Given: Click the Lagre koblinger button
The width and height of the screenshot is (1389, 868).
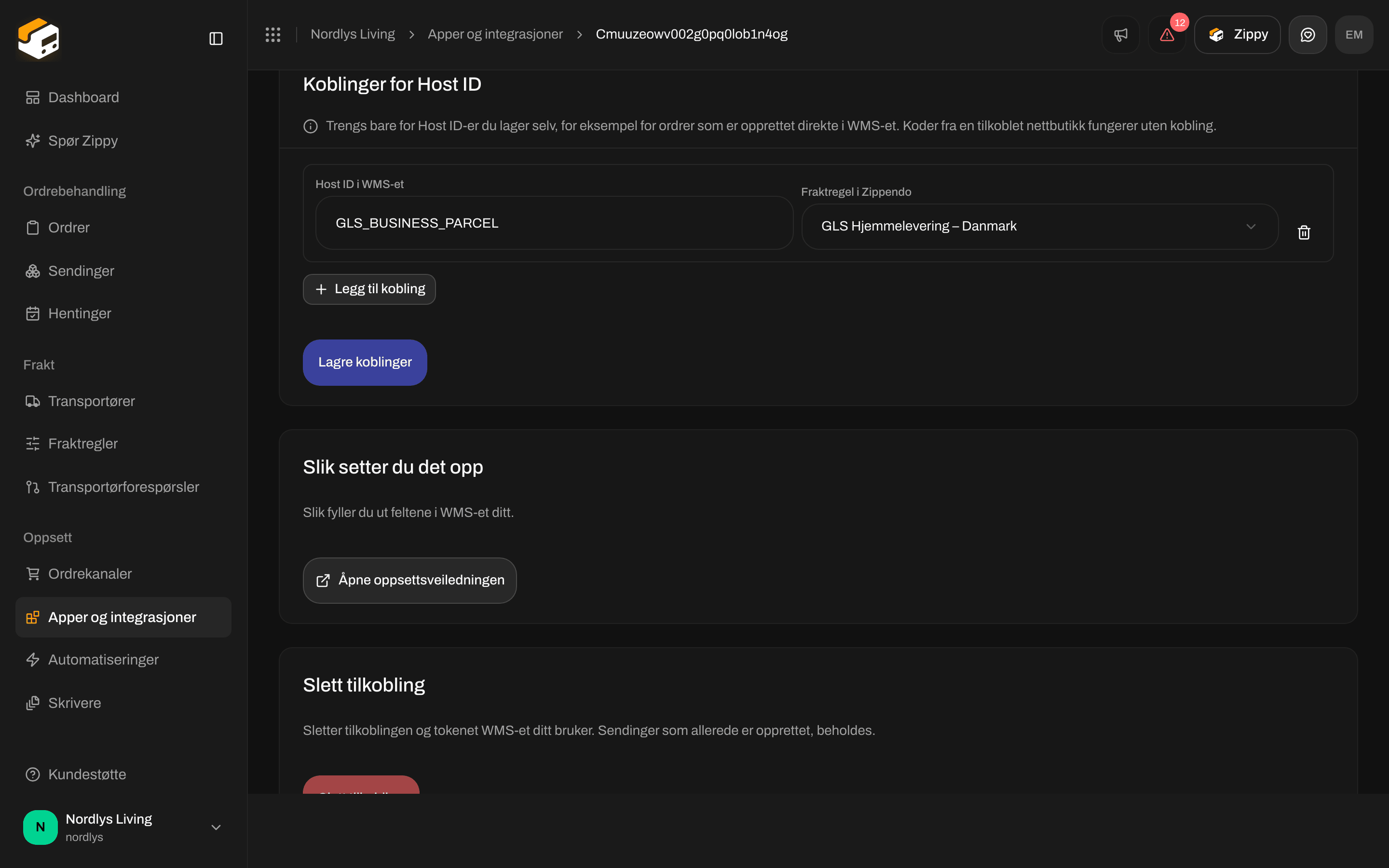Looking at the screenshot, I should [x=365, y=362].
